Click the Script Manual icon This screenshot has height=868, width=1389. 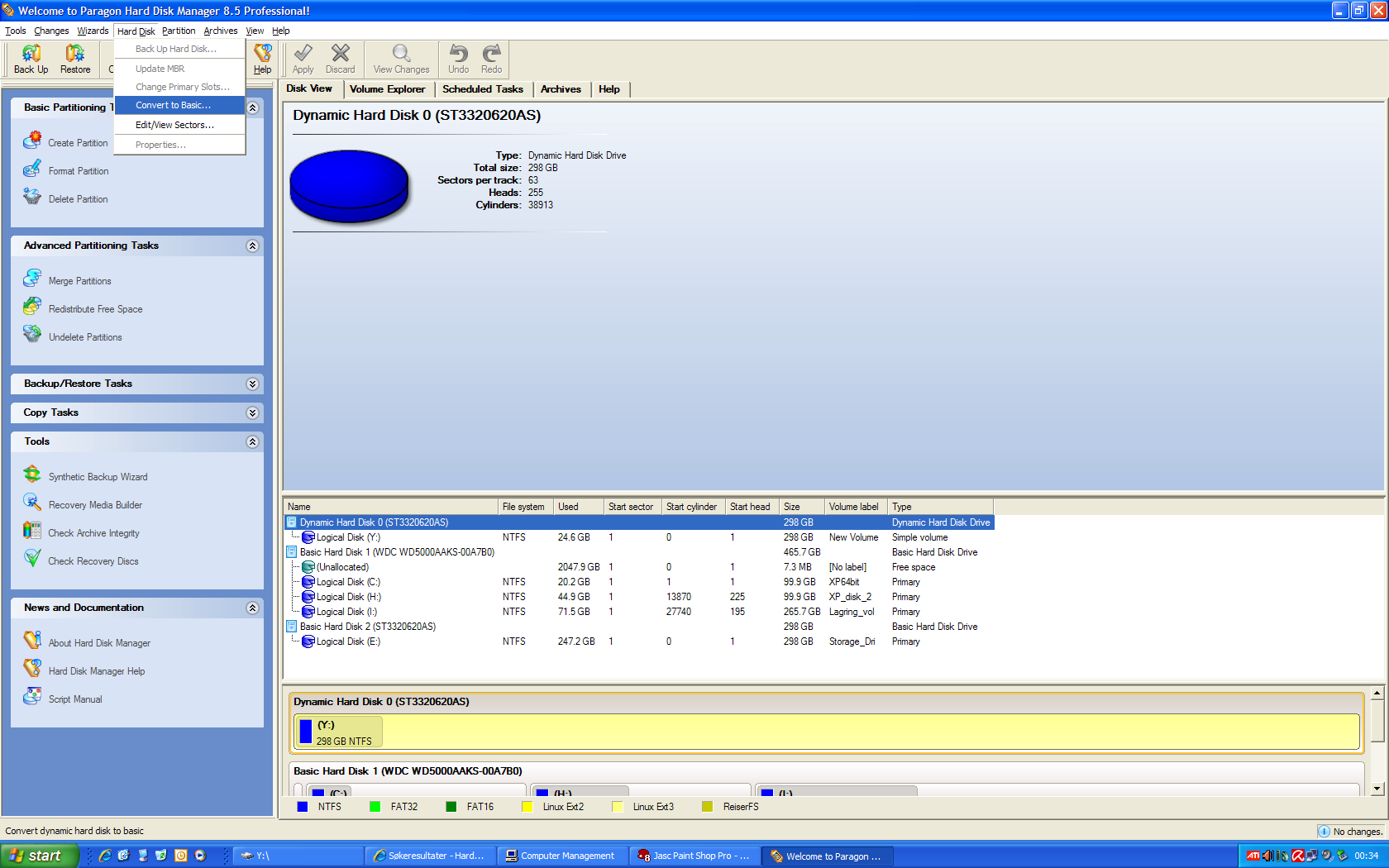pyautogui.click(x=32, y=697)
